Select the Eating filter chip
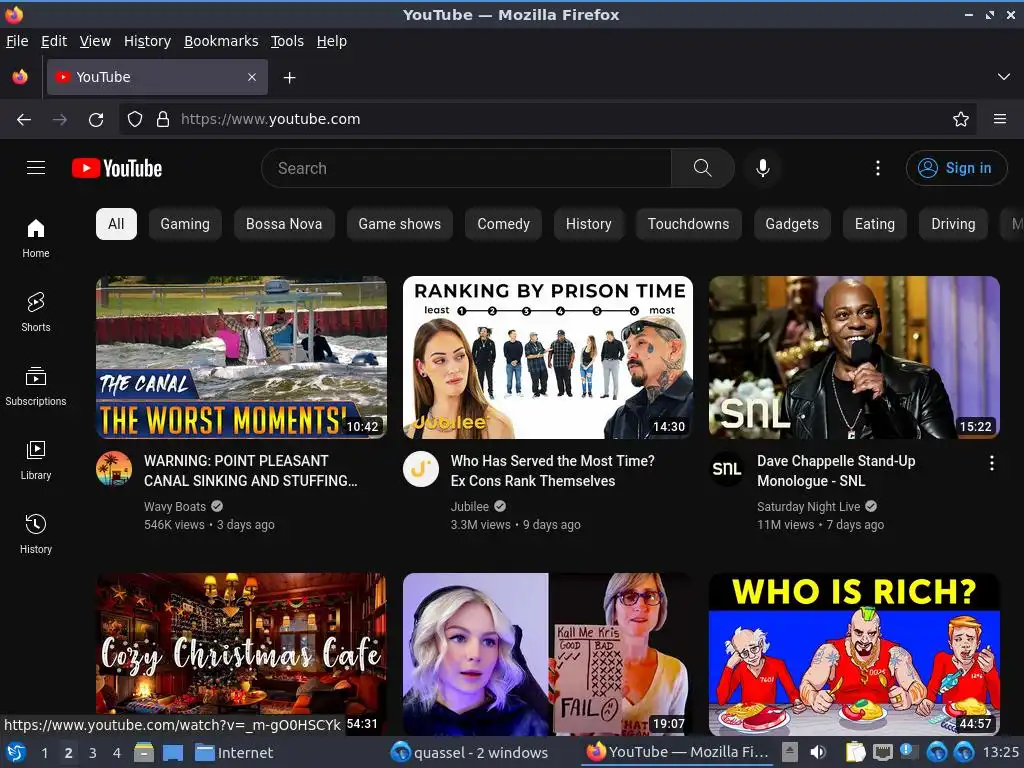This screenshot has height=768, width=1024. 874,224
